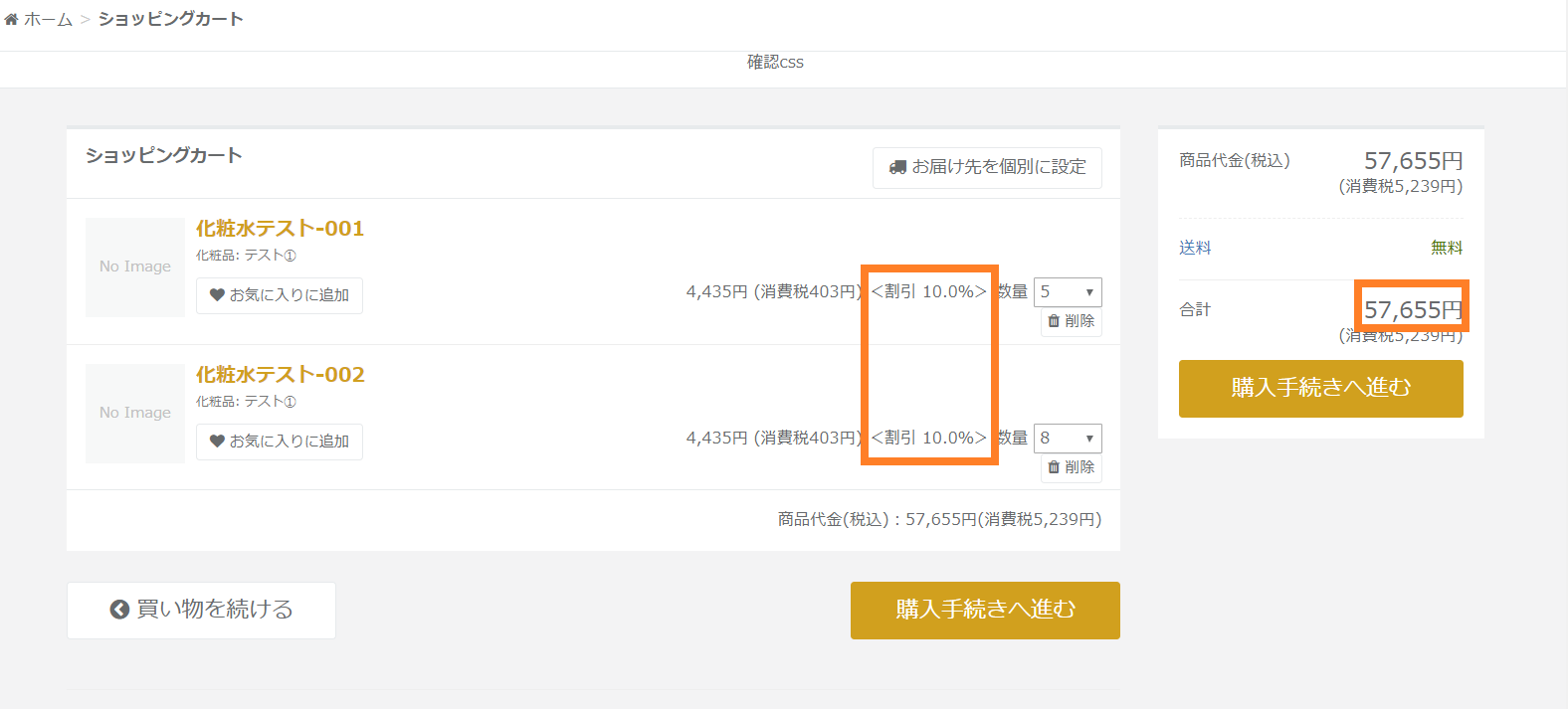
Task: Add 化粧水テスト-002 to favorites with heart button
Action: pyautogui.click(x=280, y=442)
